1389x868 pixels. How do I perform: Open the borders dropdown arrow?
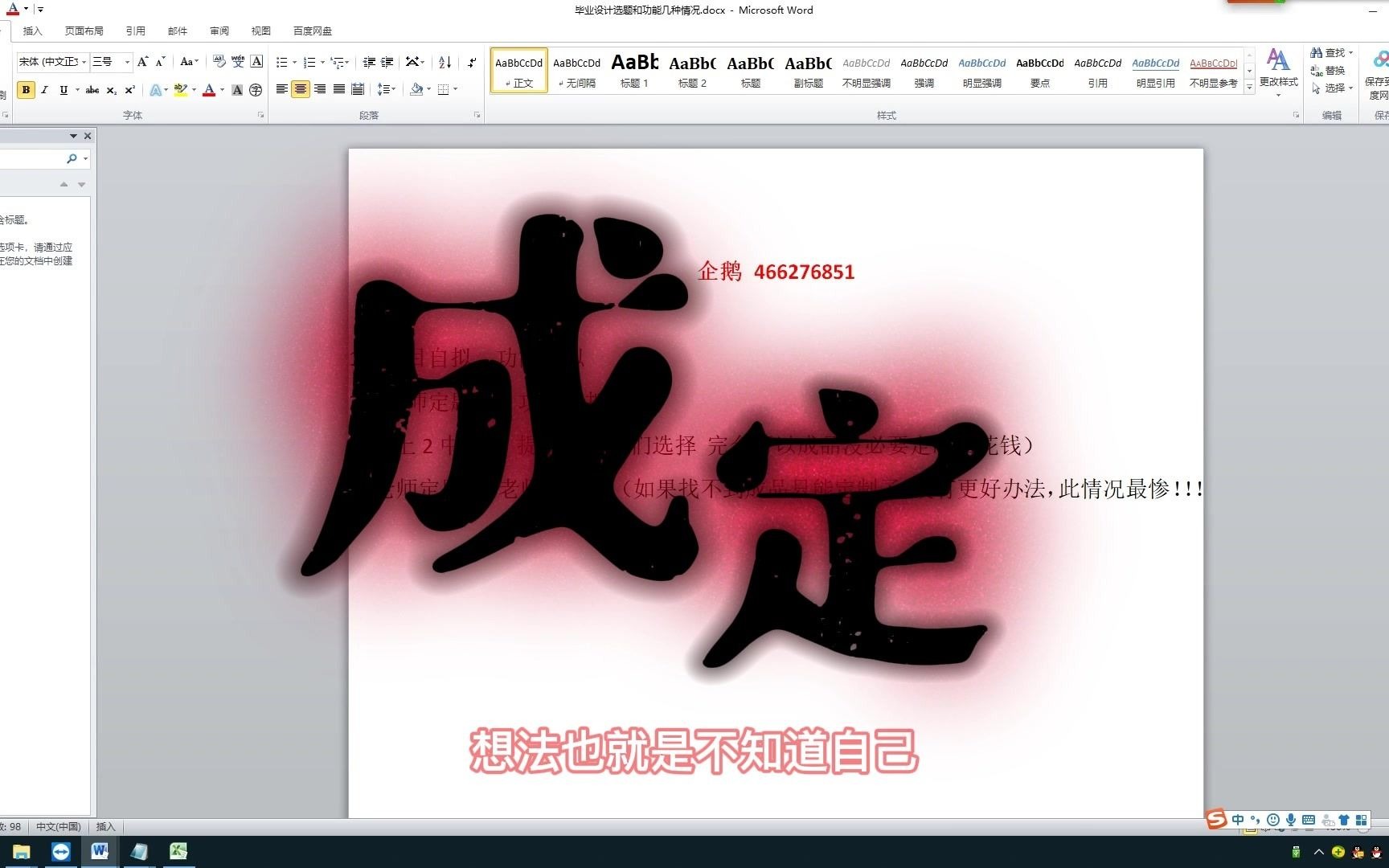455,89
